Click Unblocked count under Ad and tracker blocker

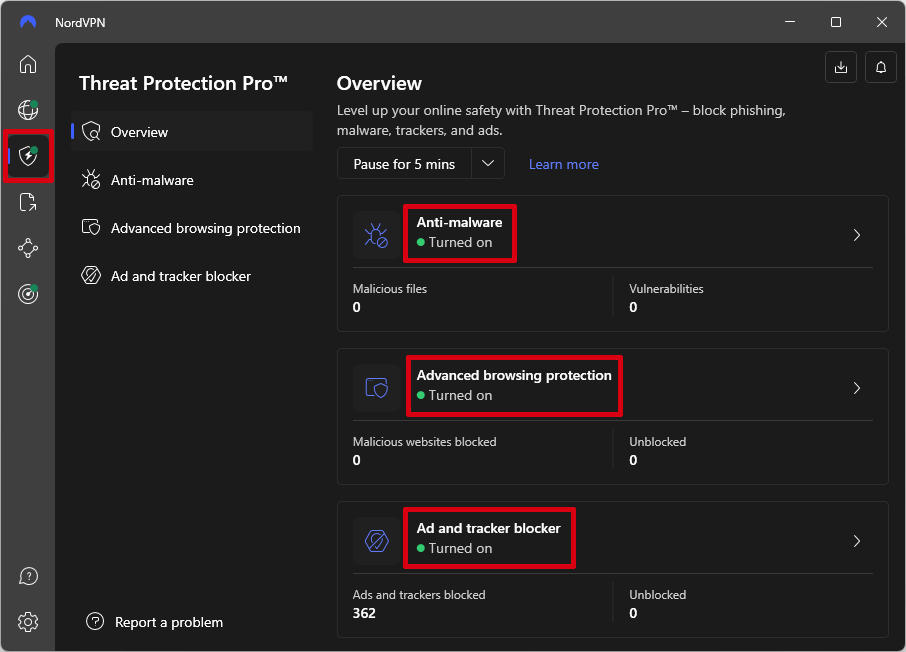click(x=633, y=613)
